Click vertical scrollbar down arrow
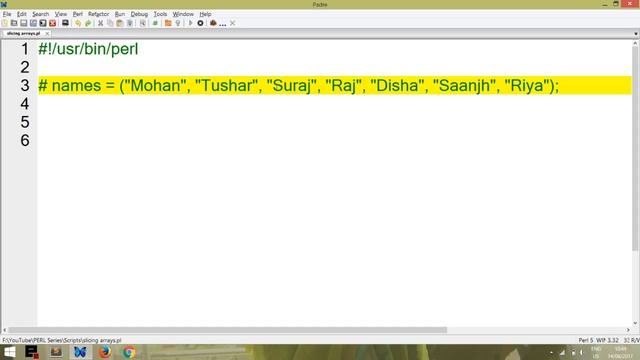 coord(636,323)
